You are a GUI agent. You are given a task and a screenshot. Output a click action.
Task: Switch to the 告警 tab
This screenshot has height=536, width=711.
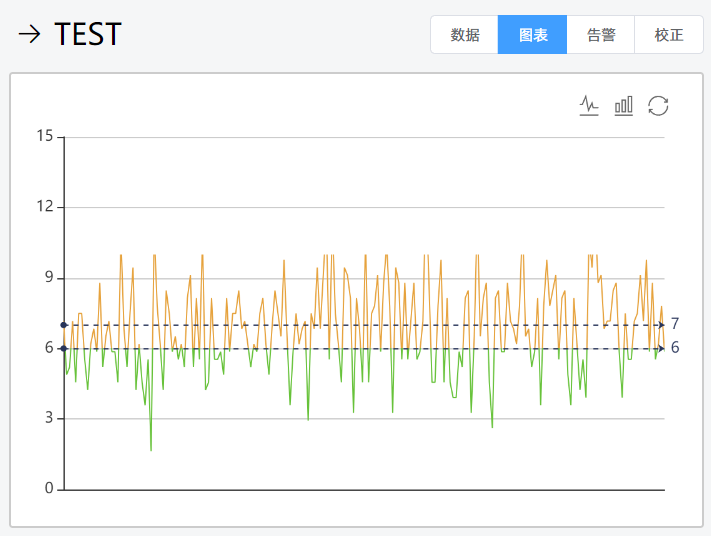[x=600, y=35]
